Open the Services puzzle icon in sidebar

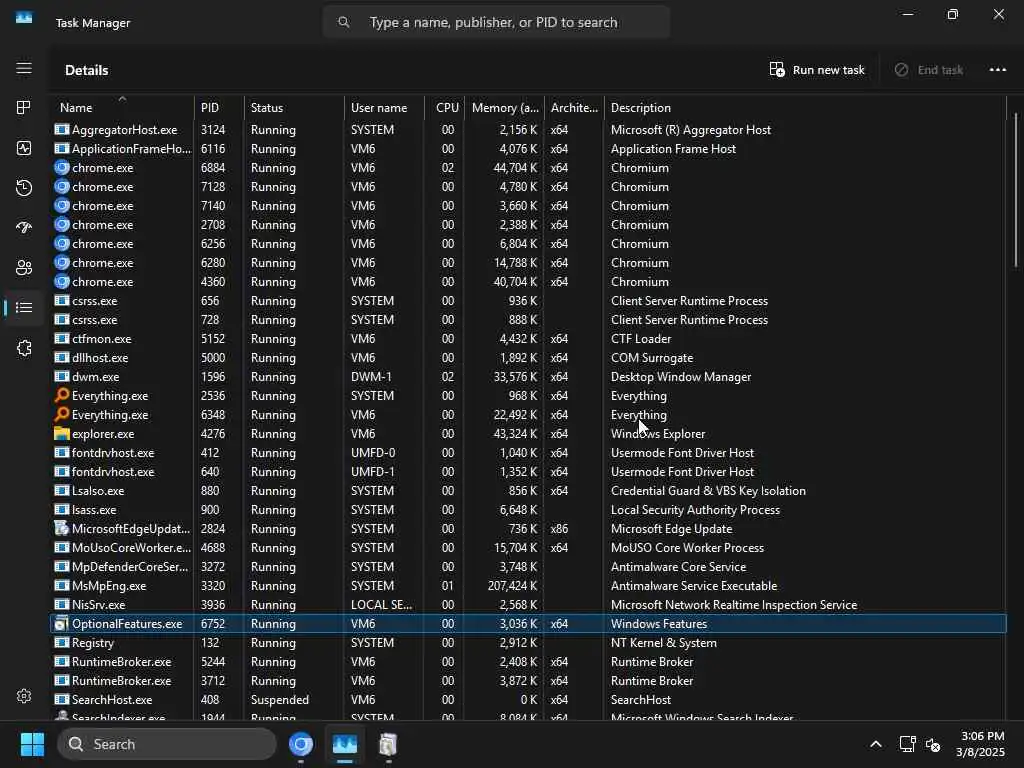click(x=24, y=347)
